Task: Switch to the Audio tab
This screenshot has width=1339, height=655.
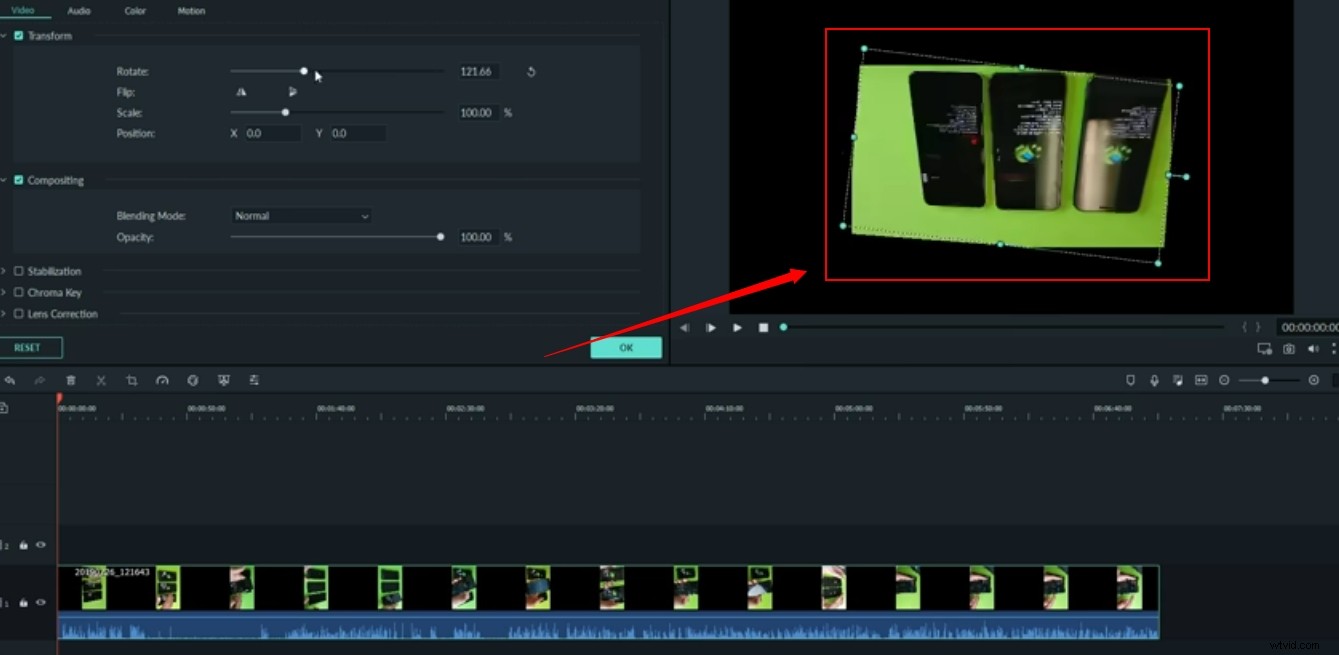Action: [x=78, y=11]
